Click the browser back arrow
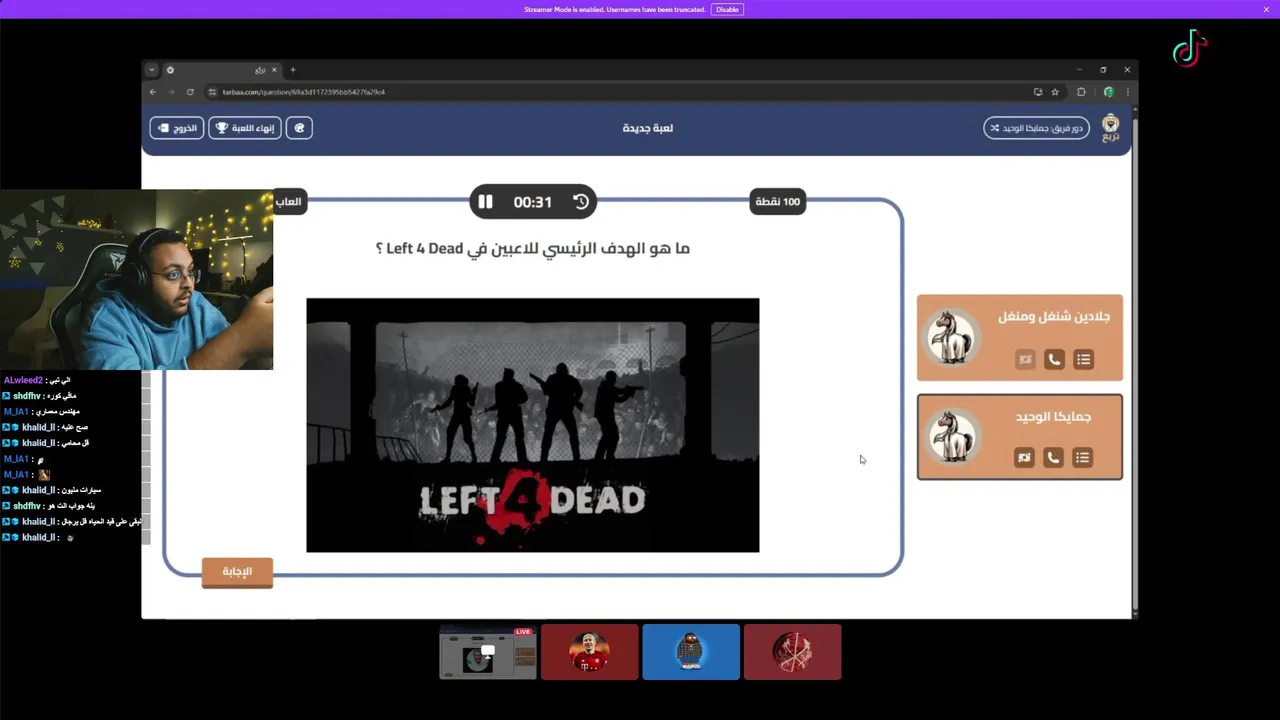The image size is (1280, 720). coord(153,92)
